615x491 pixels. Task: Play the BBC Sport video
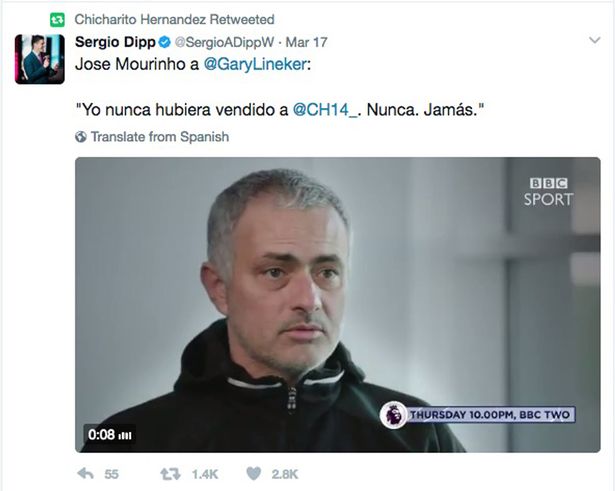[x=338, y=305]
